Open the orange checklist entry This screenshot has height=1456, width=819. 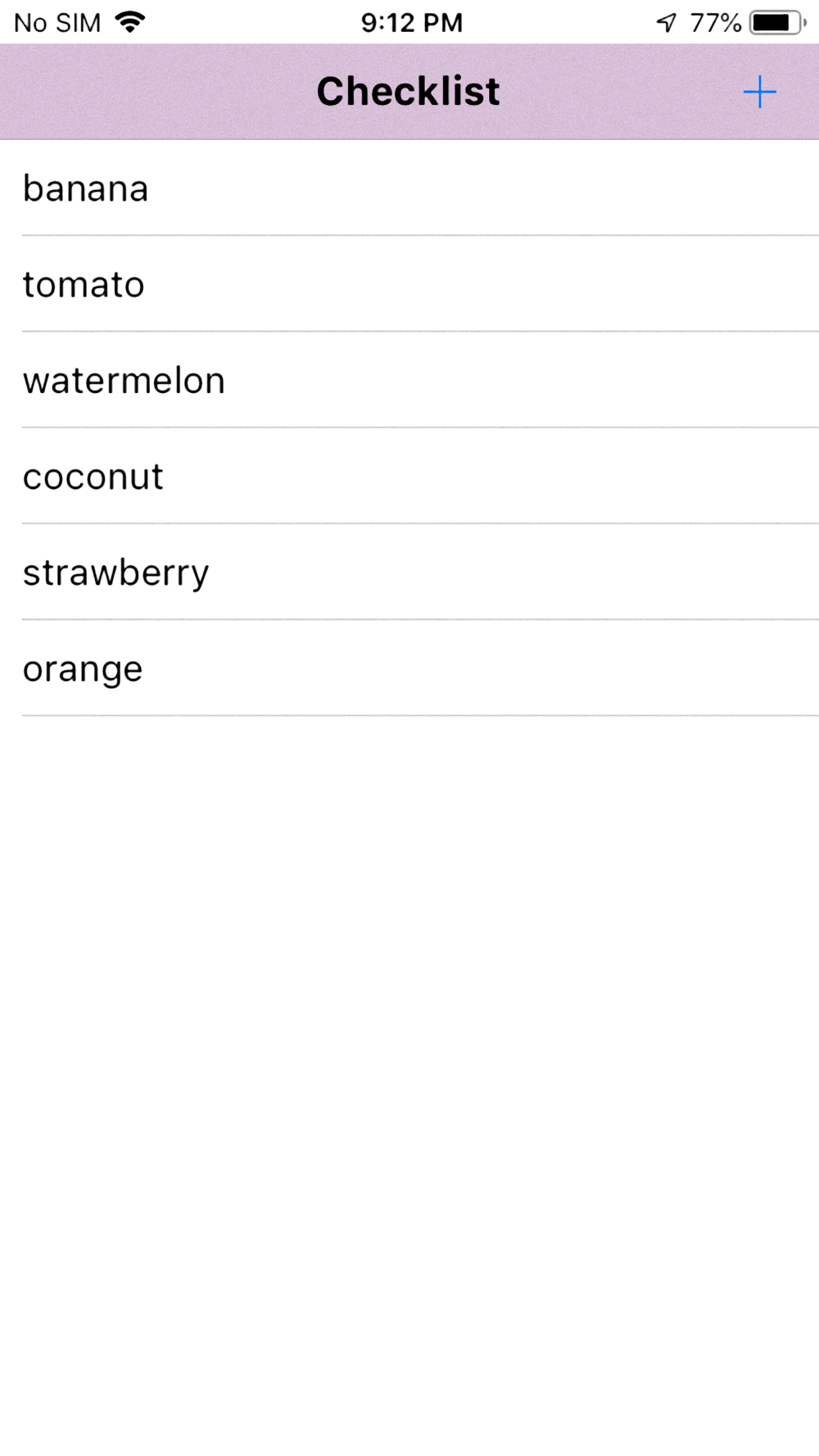click(409, 667)
